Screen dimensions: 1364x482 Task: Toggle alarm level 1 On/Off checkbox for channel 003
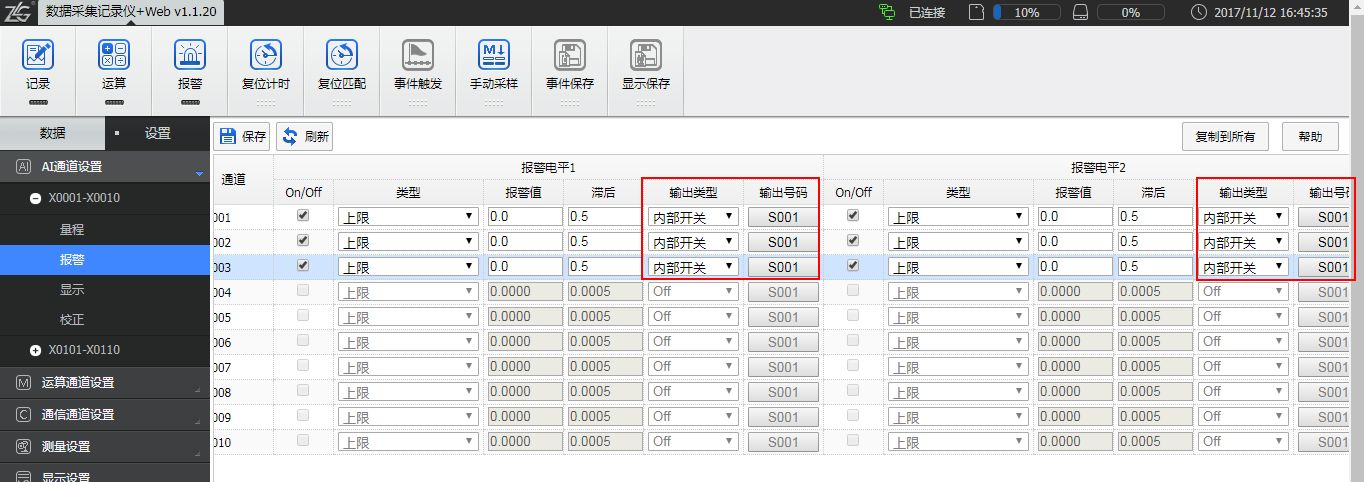(x=303, y=265)
